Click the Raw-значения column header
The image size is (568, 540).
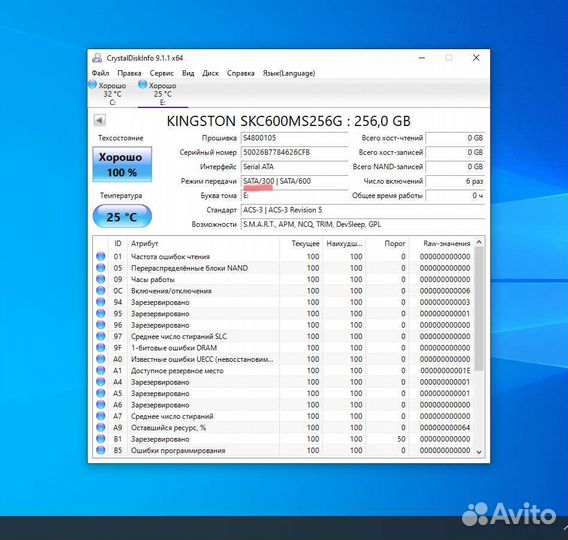(442, 243)
